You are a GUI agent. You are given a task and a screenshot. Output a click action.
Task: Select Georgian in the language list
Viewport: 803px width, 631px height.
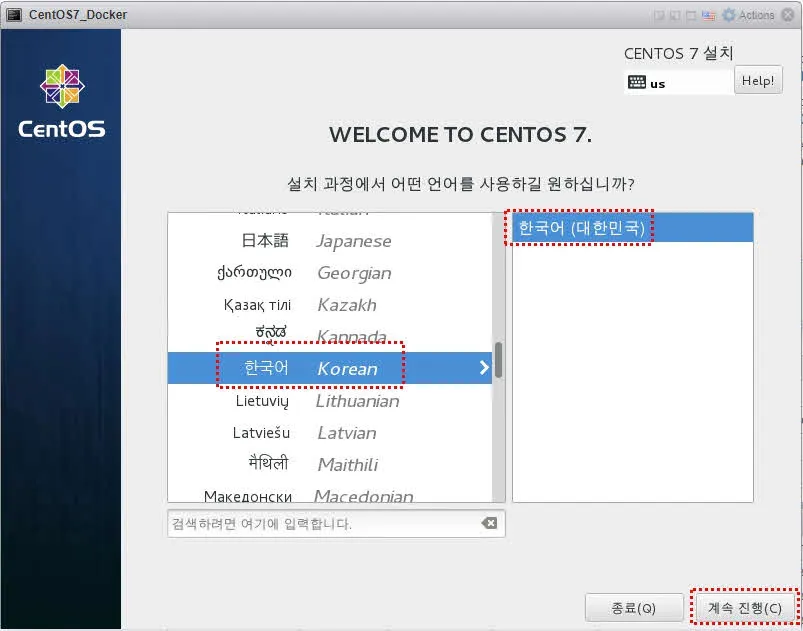[330, 273]
